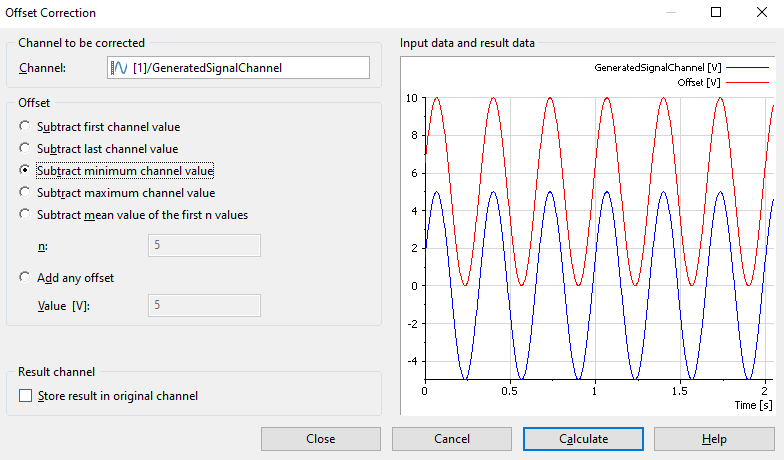Click the Time [s] axis label
Viewport: 784px width, 460px height.
(x=751, y=405)
